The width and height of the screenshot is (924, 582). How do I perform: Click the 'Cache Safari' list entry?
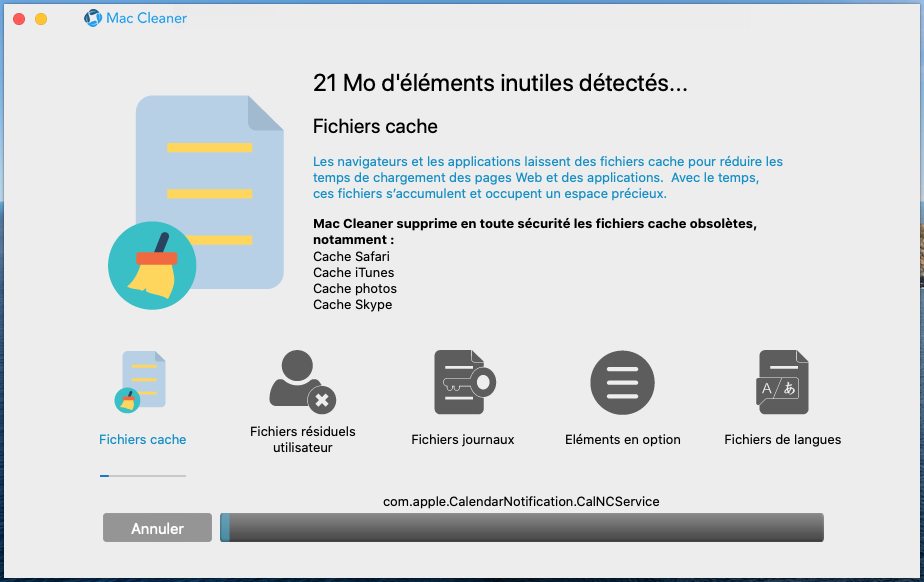pos(351,256)
